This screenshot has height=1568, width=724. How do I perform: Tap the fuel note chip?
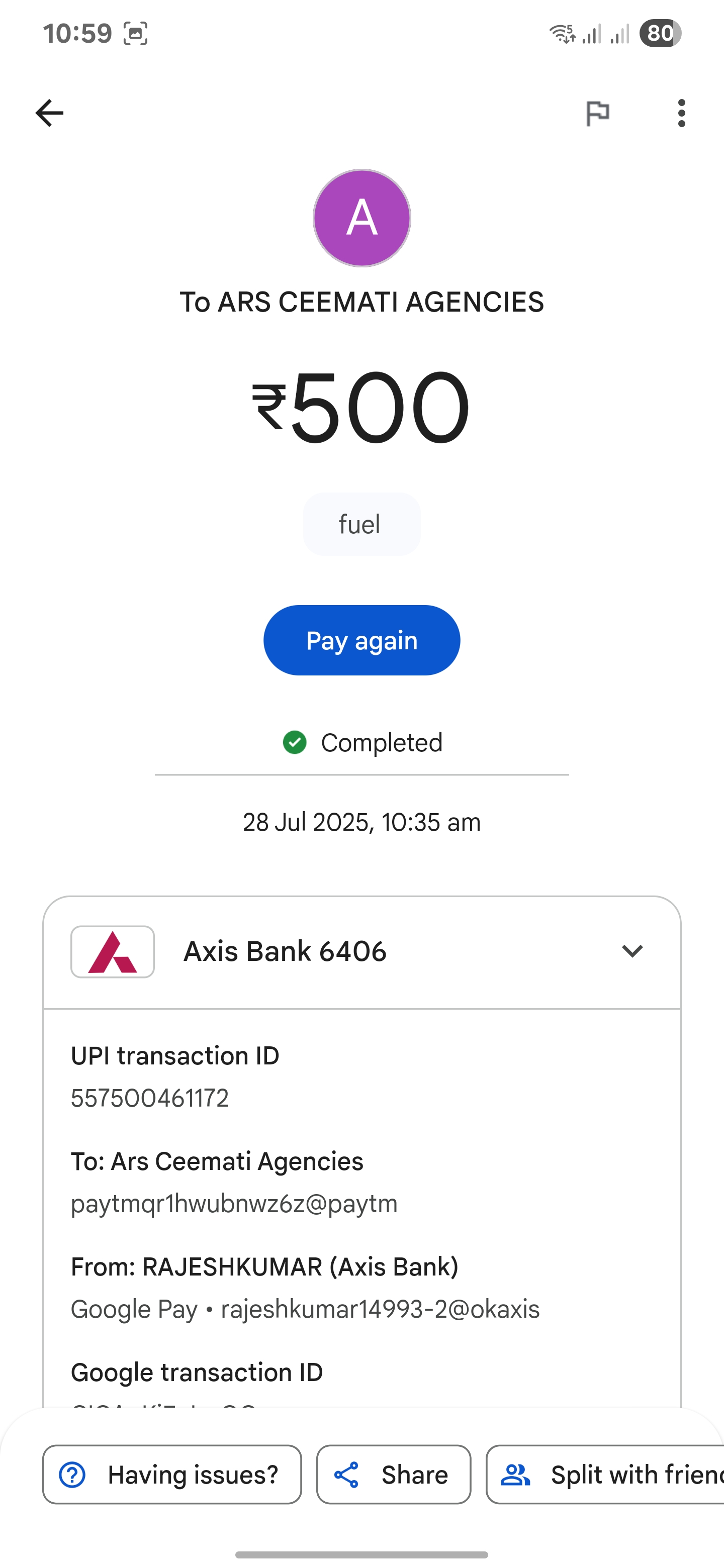(361, 524)
